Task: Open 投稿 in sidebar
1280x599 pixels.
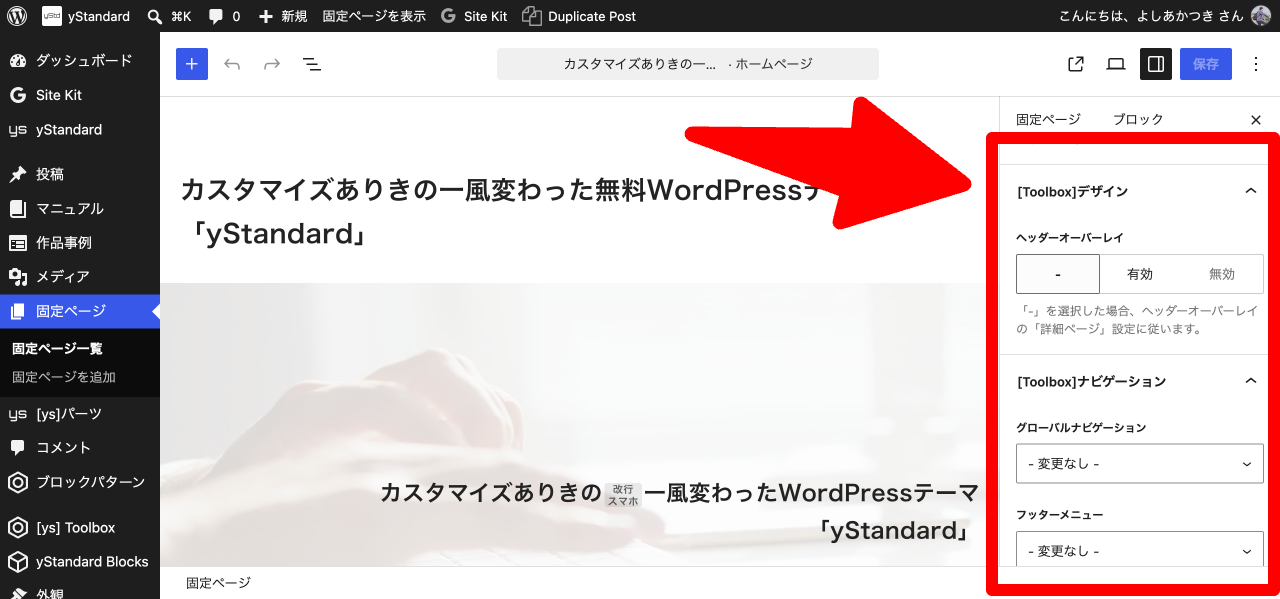Action: coord(80,174)
